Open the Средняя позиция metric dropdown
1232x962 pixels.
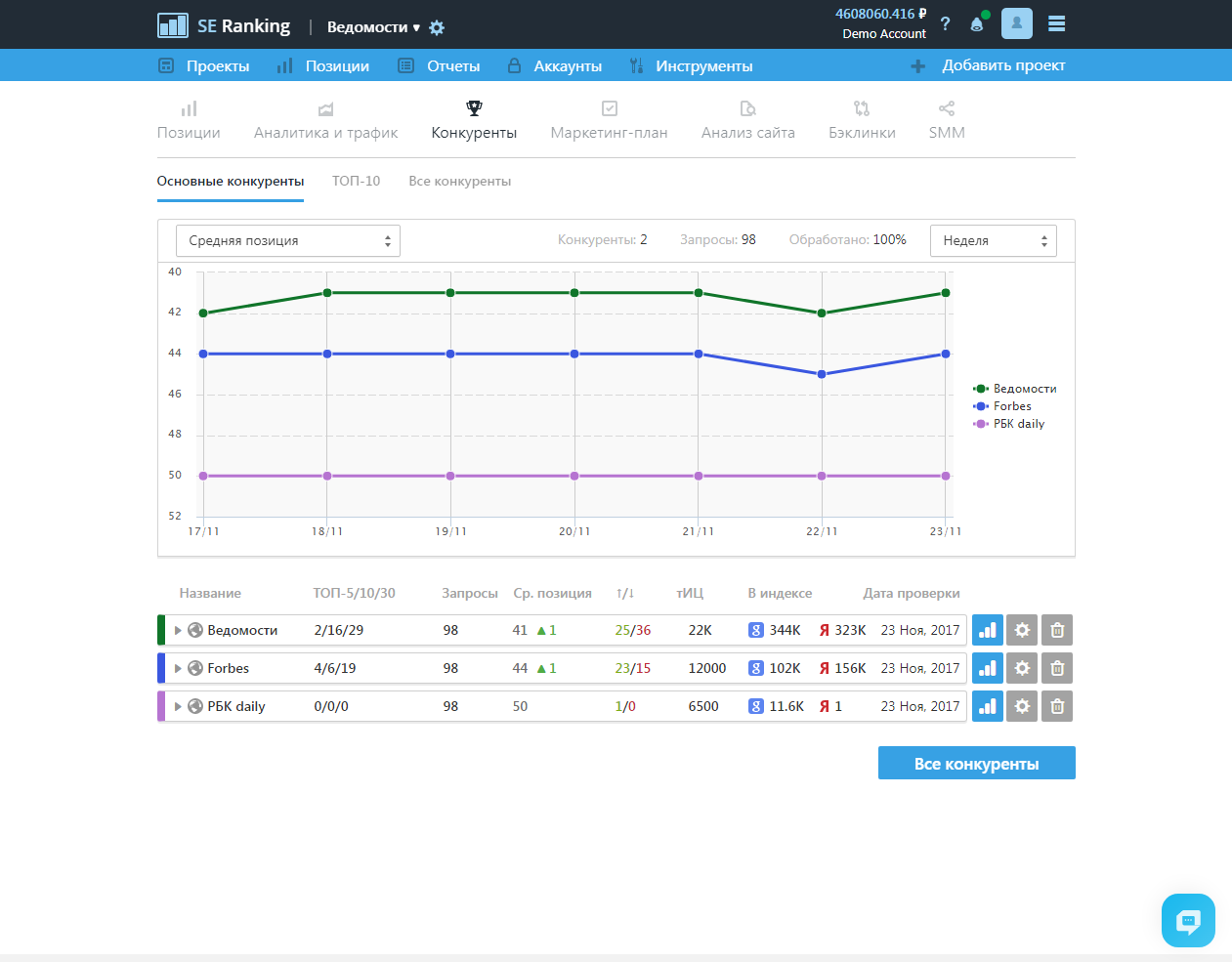pyautogui.click(x=288, y=241)
